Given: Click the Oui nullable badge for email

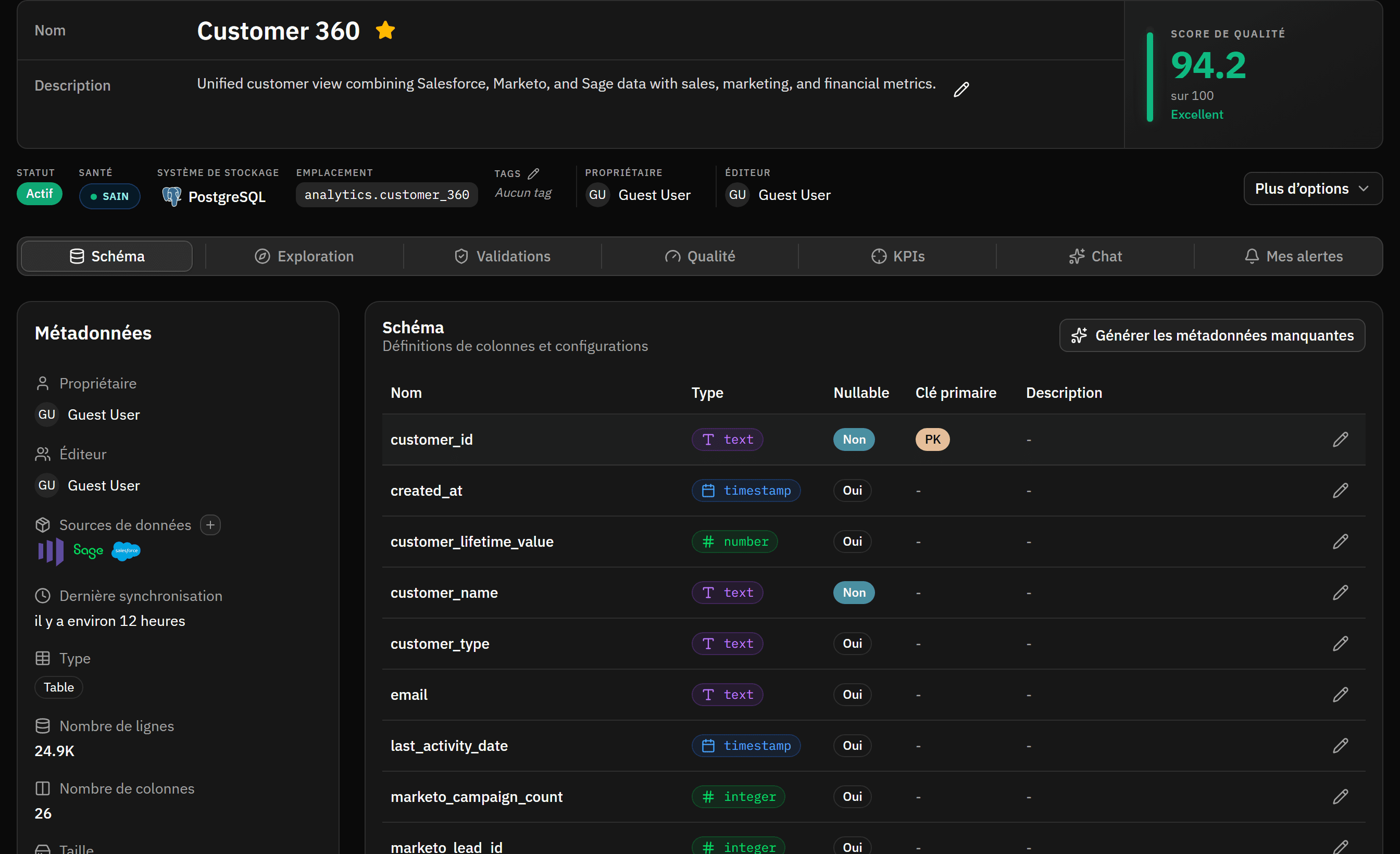Looking at the screenshot, I should click(852, 694).
